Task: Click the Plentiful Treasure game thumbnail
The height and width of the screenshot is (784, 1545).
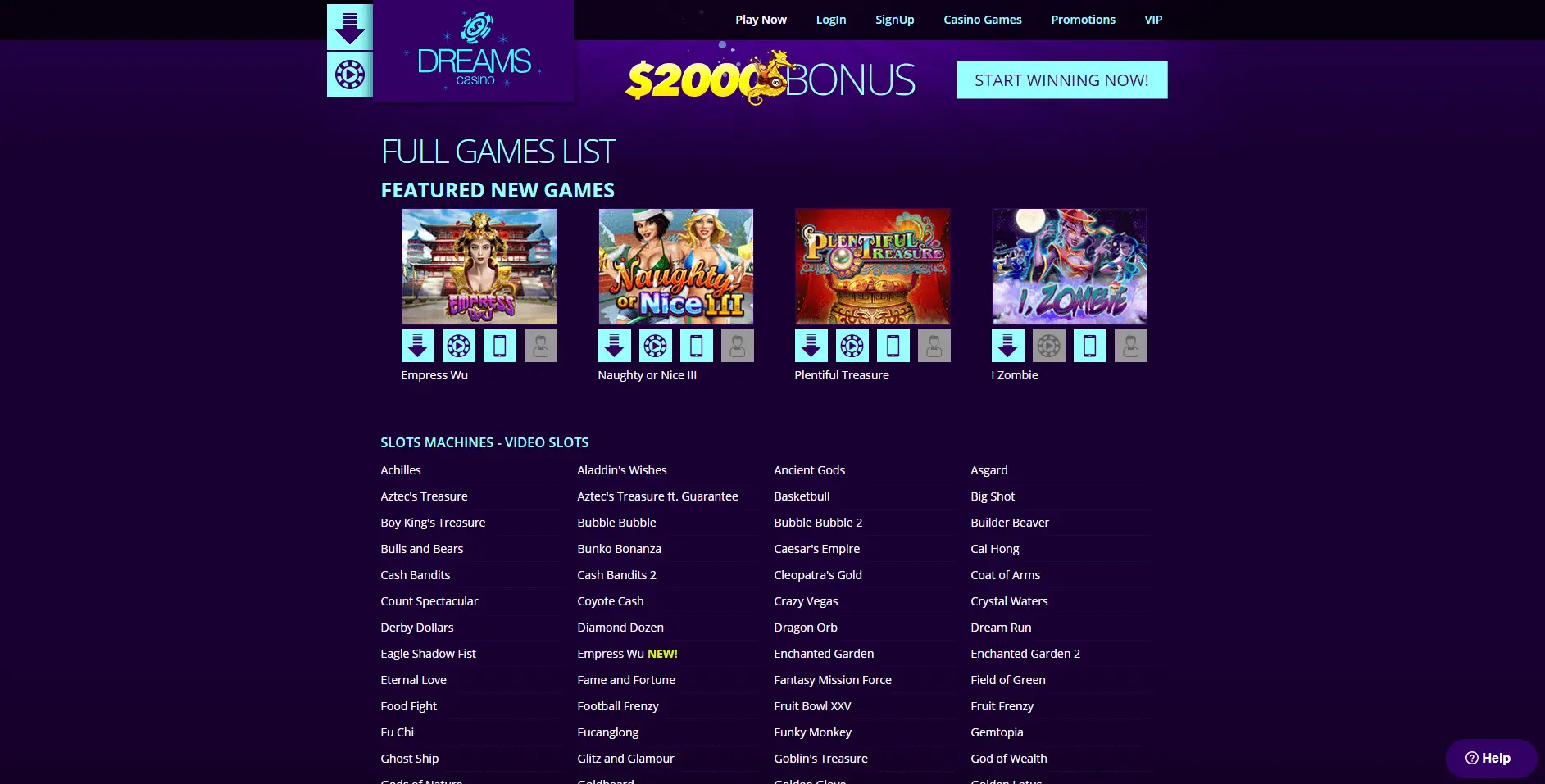Action: (x=873, y=266)
